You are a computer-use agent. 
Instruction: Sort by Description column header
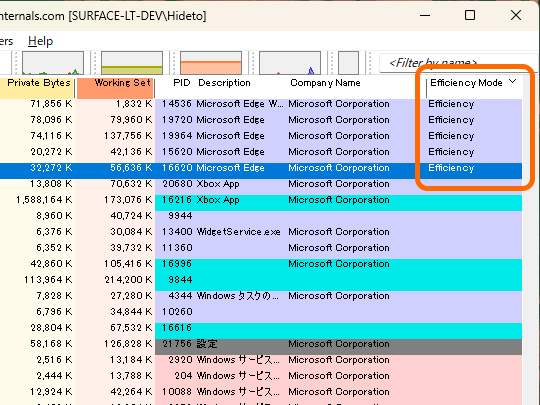224,83
